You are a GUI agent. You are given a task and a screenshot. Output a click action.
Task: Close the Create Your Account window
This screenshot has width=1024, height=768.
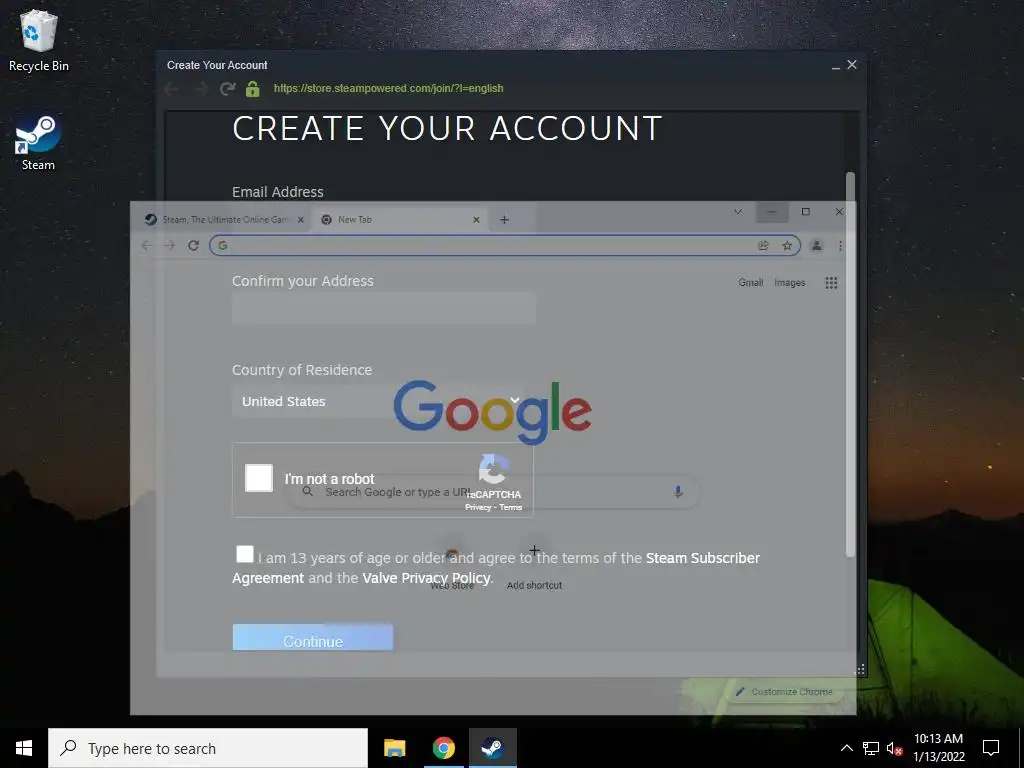click(x=852, y=65)
